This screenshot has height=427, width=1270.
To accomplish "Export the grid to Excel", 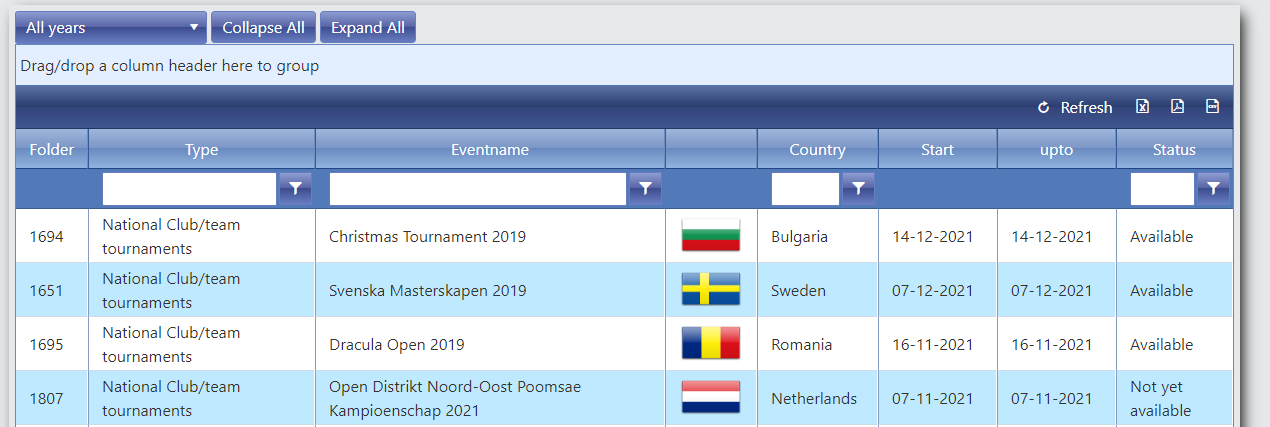I will pos(1142,107).
